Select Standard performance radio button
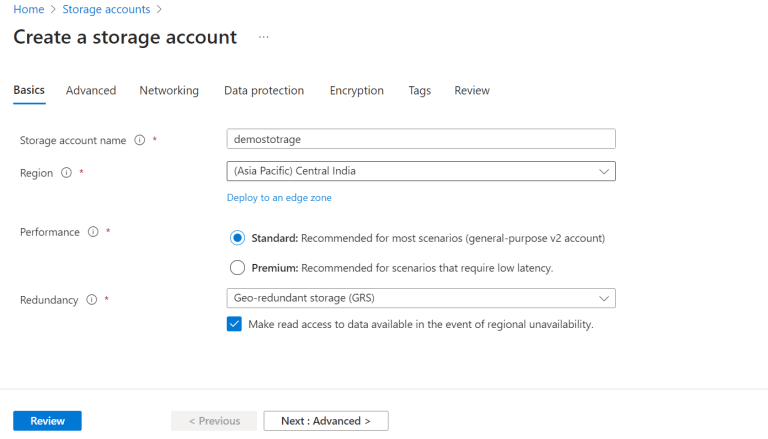 coord(237,238)
